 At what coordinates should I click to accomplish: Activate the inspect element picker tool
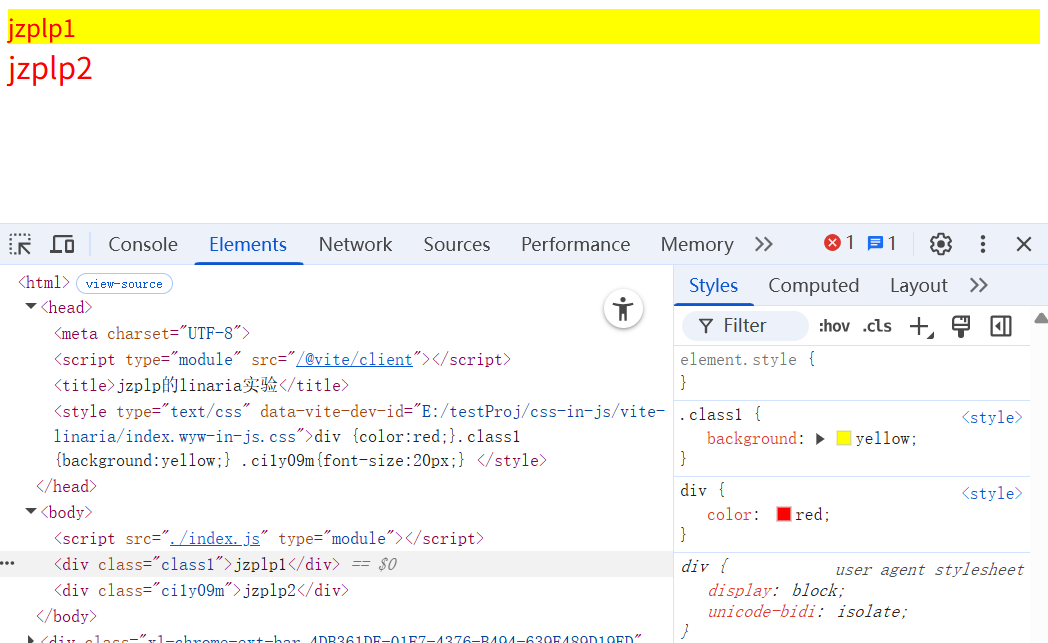(x=20, y=244)
